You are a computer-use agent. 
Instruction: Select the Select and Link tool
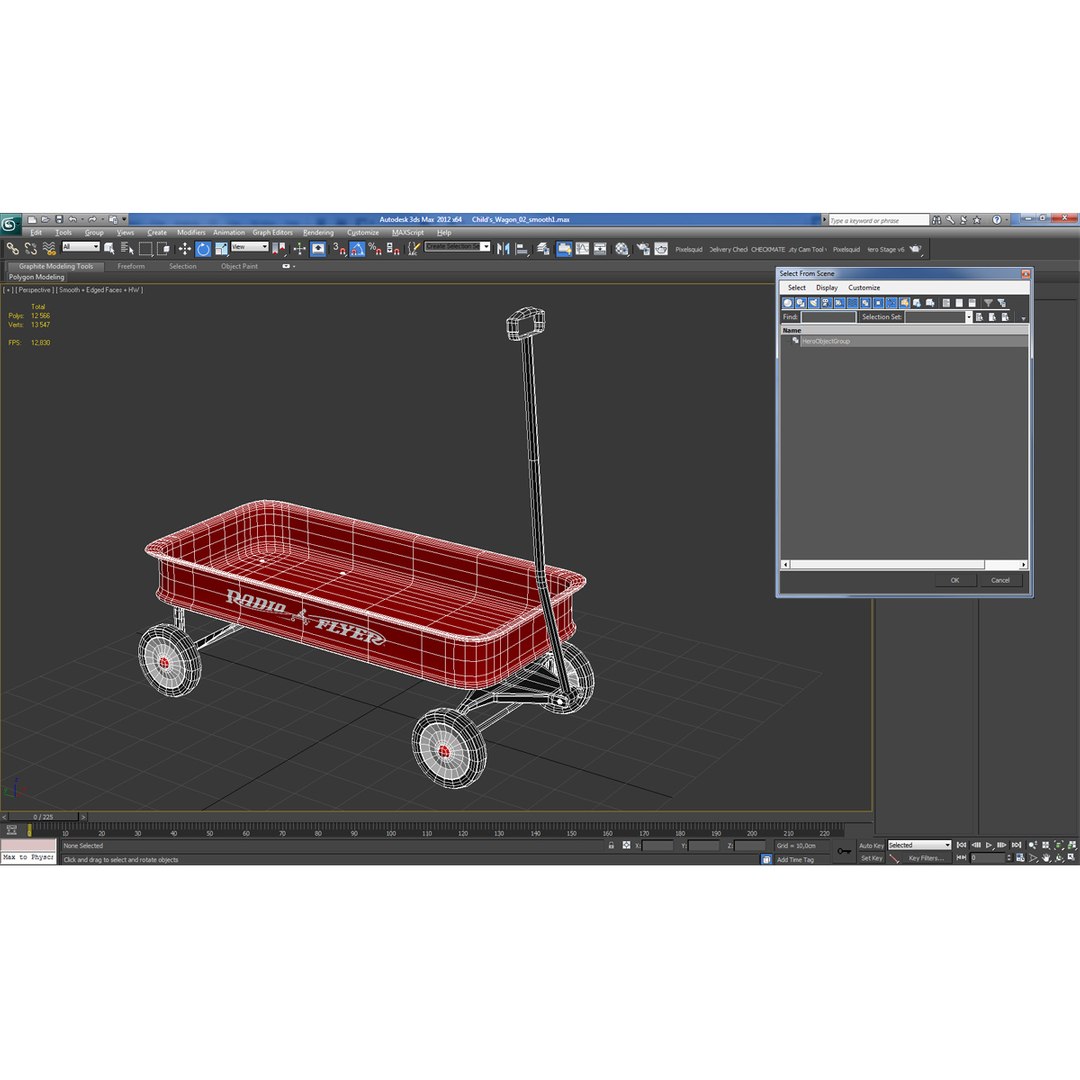click(12, 249)
